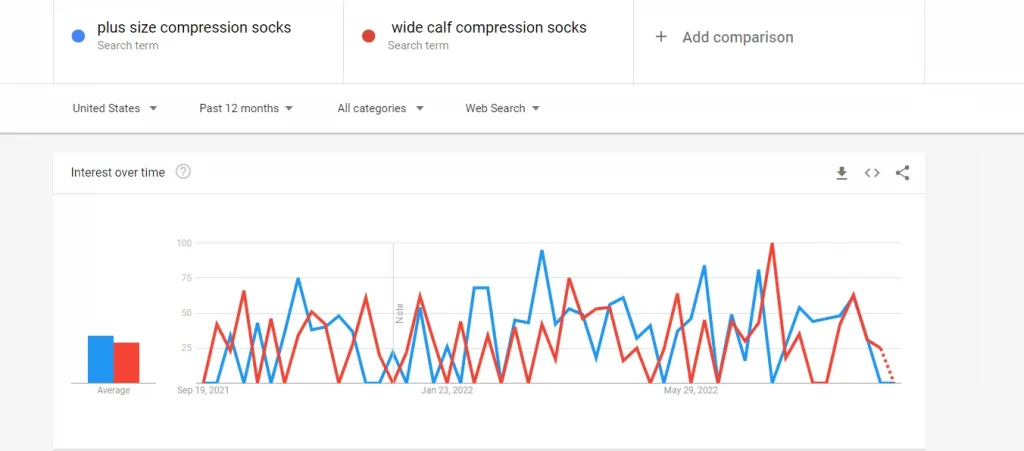The height and width of the screenshot is (451, 1024).
Task: Click red dot of wide calf term
Action: (x=369, y=37)
